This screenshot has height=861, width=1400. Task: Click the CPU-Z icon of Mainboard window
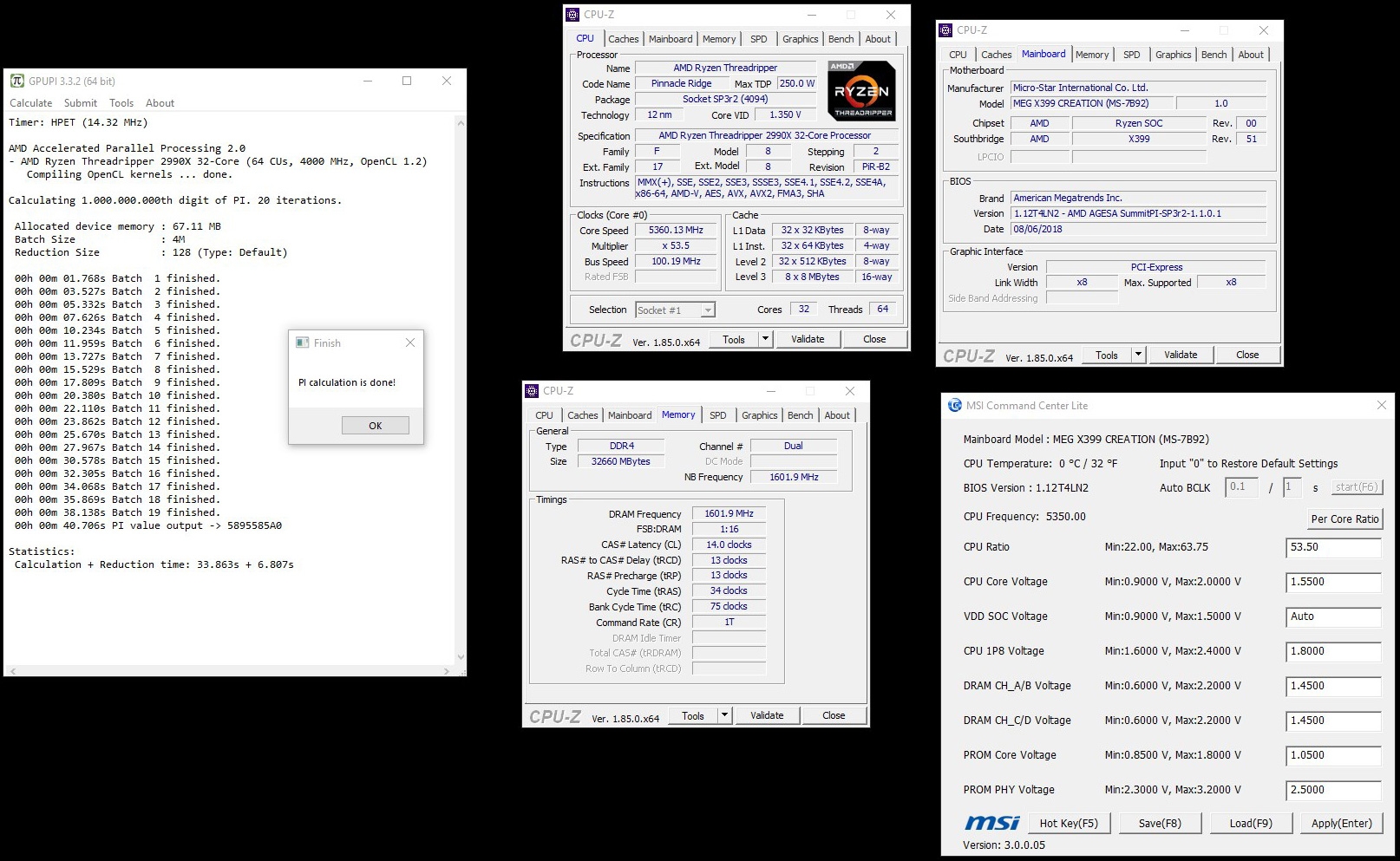[x=946, y=30]
